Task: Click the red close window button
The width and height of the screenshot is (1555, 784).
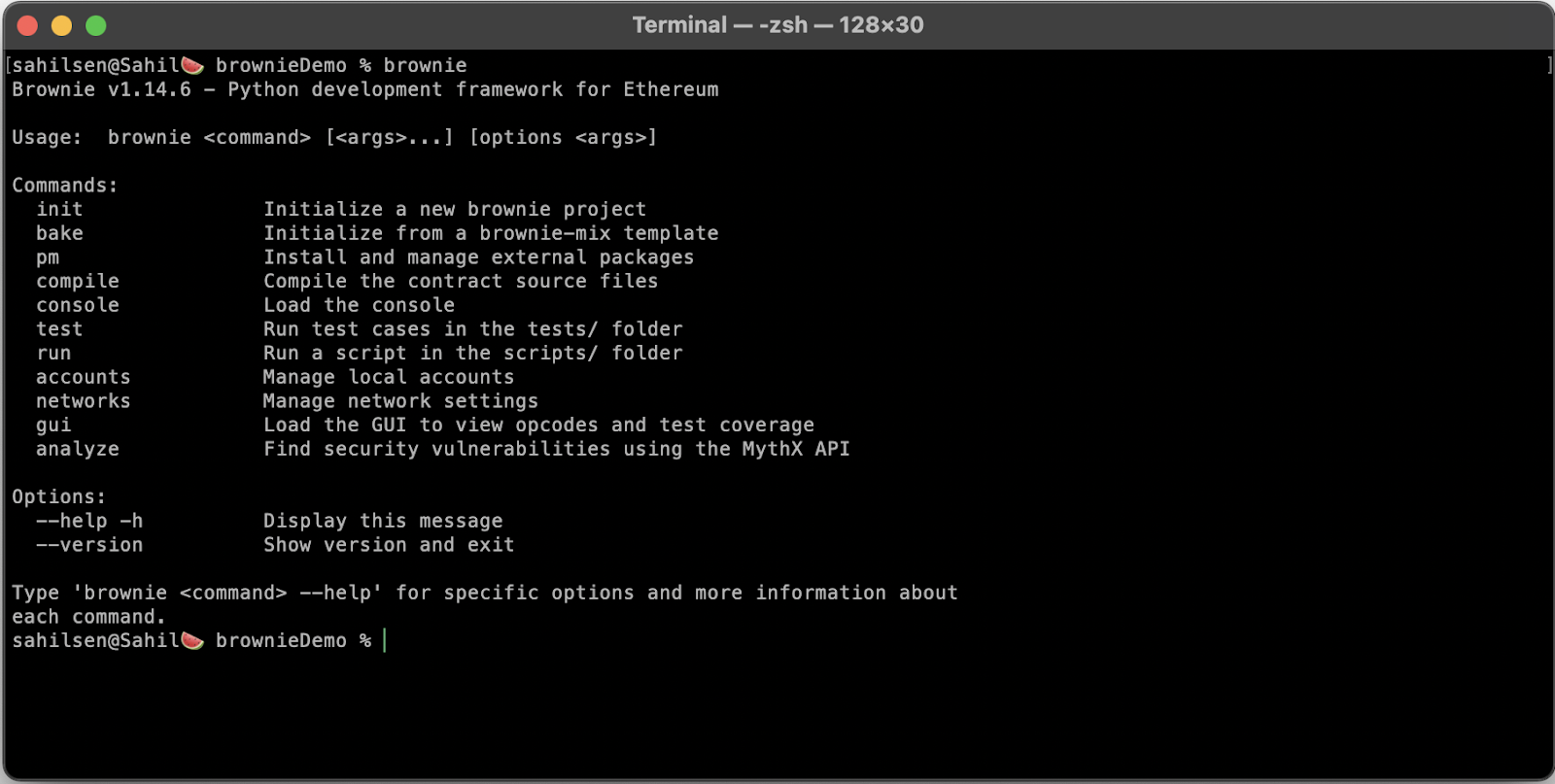Action: tap(27, 26)
